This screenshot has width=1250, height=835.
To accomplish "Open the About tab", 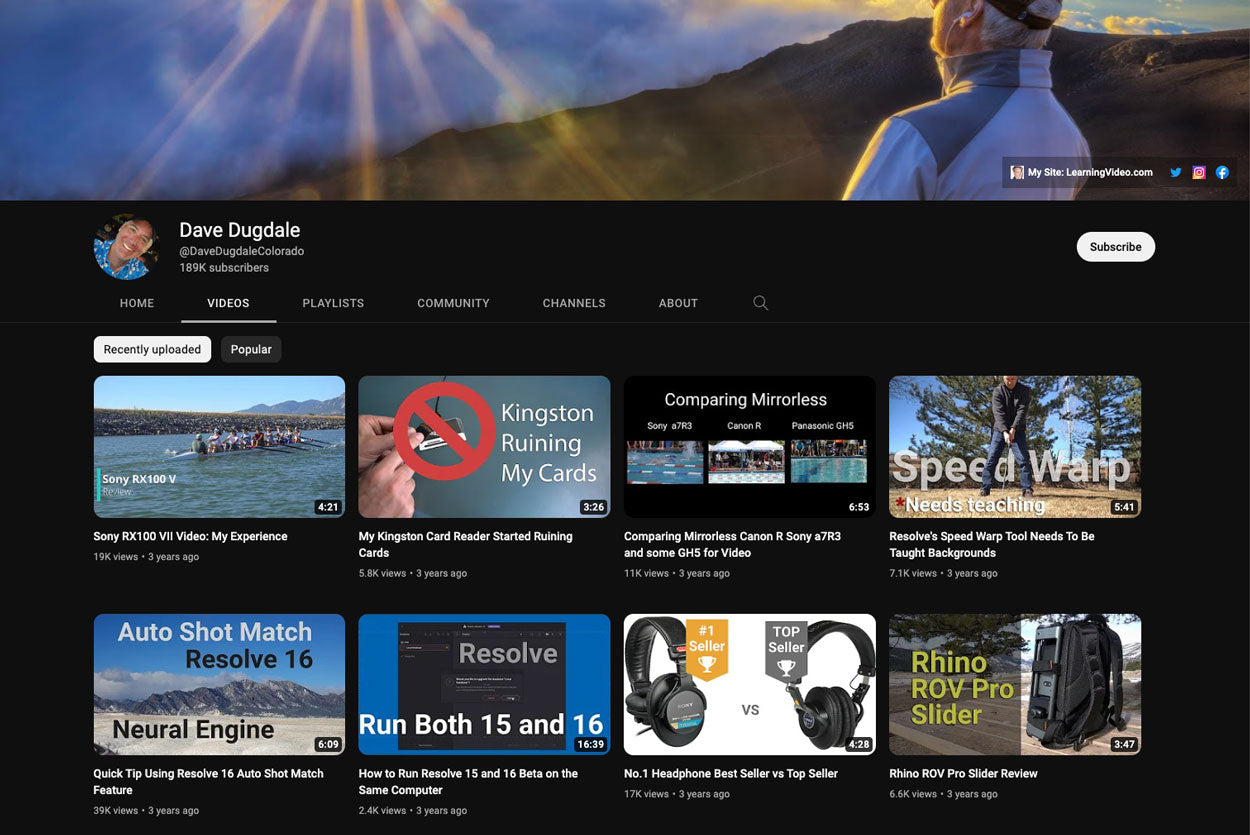I will pos(678,303).
